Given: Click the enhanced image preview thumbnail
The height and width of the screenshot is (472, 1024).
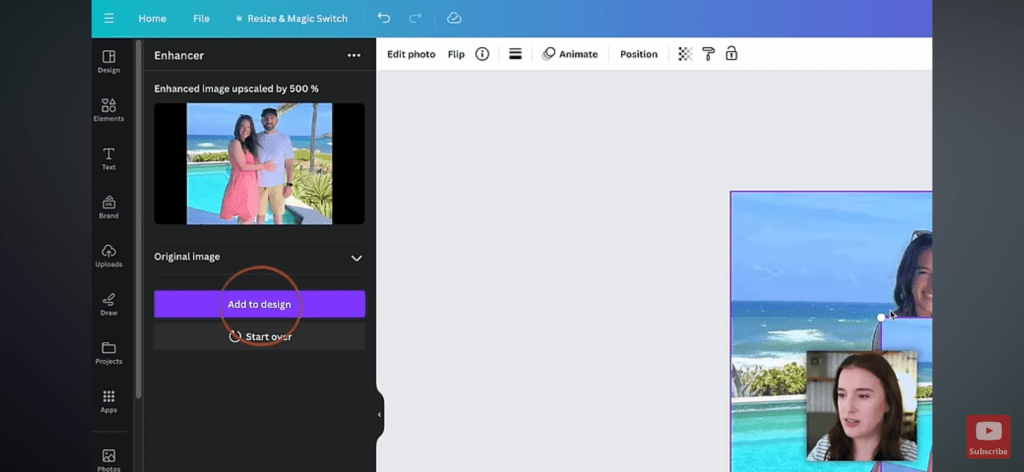Looking at the screenshot, I should [x=259, y=164].
